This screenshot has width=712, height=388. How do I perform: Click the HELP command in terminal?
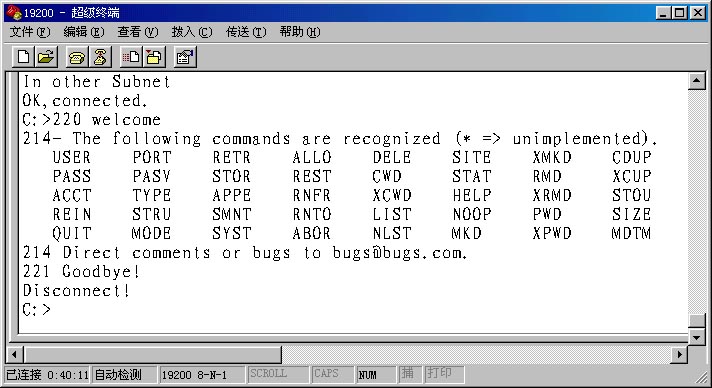[472, 195]
